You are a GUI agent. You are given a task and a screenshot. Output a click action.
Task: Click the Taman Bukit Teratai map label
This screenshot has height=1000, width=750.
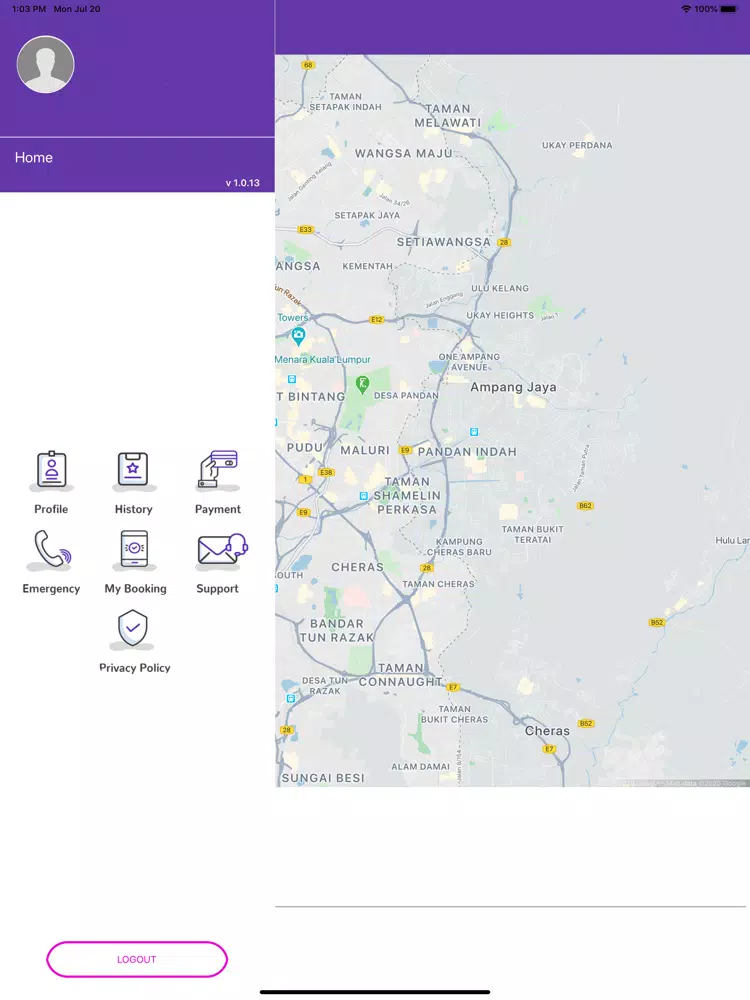[533, 534]
